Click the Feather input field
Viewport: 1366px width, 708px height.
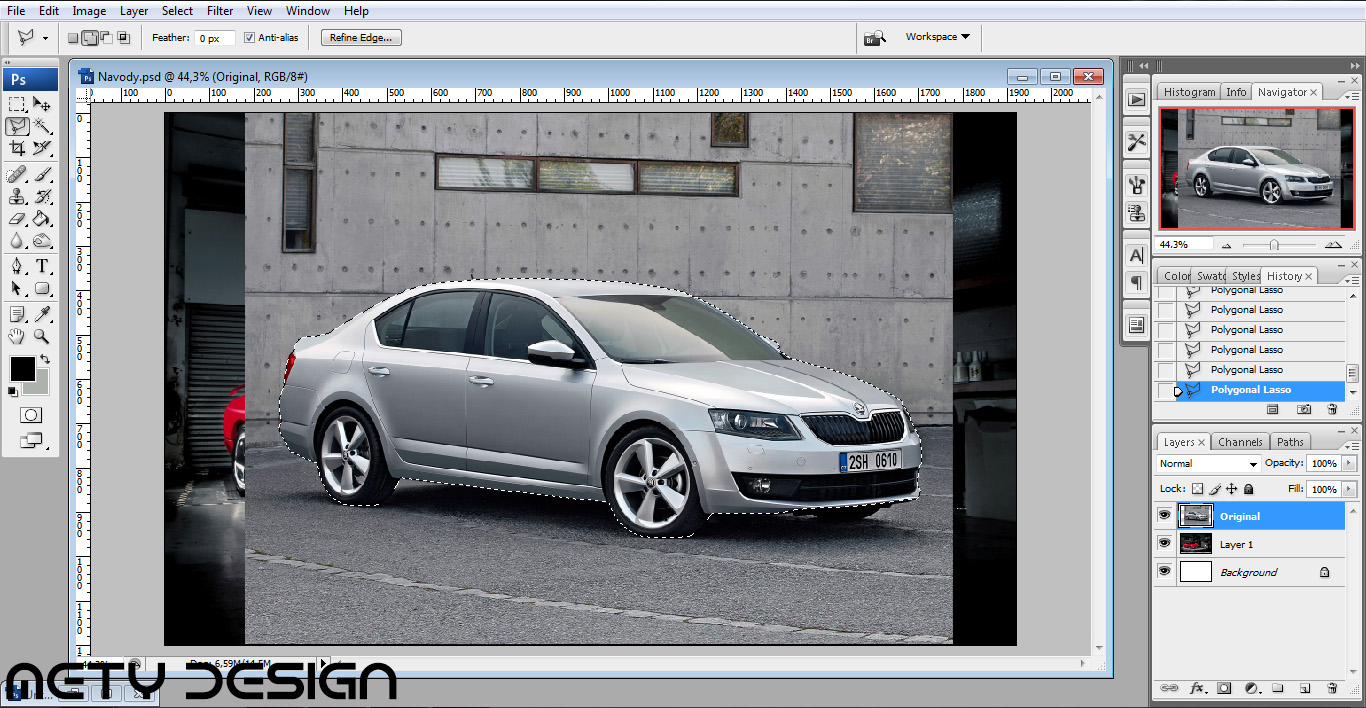[214, 38]
